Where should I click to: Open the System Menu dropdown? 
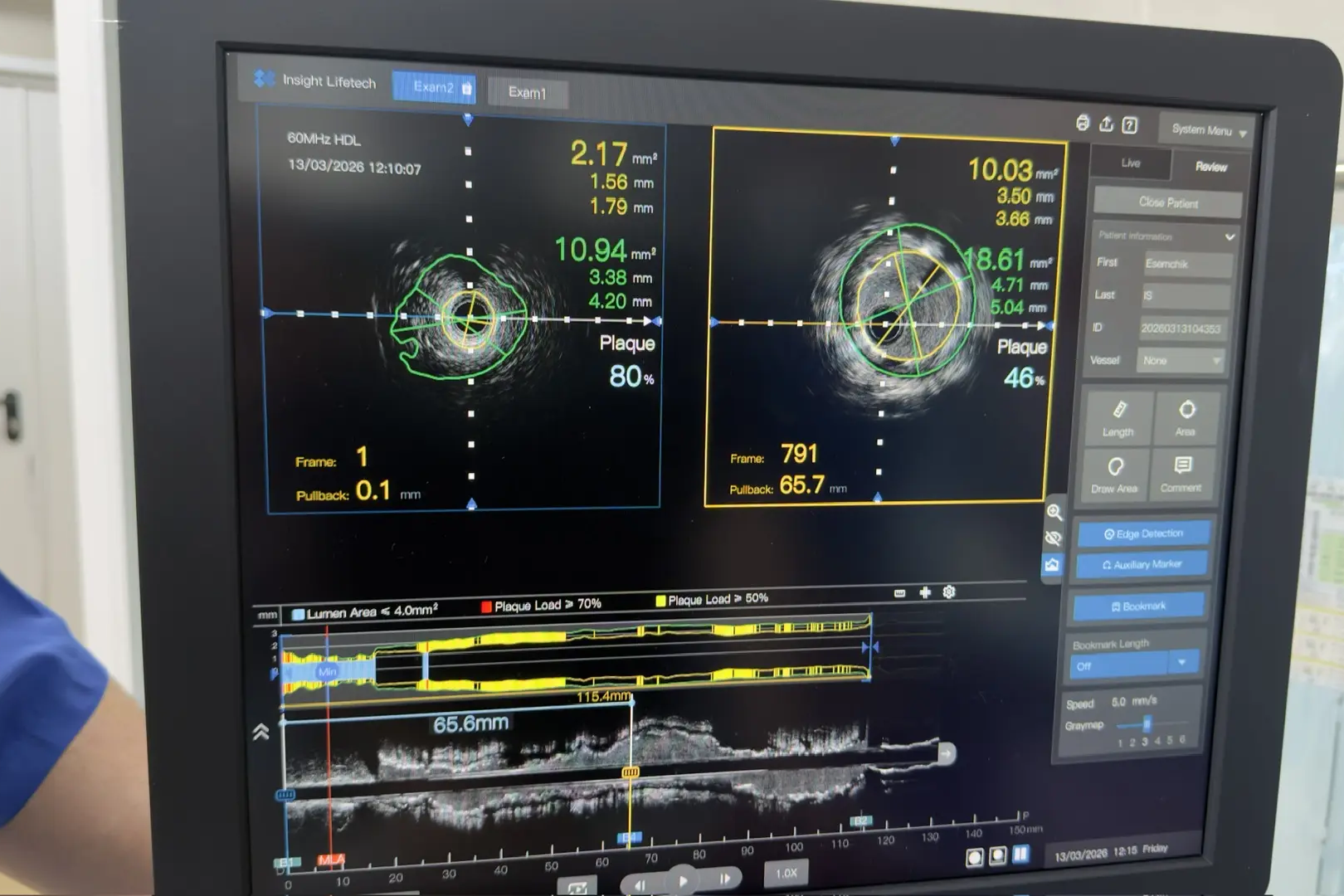[x=1208, y=130]
